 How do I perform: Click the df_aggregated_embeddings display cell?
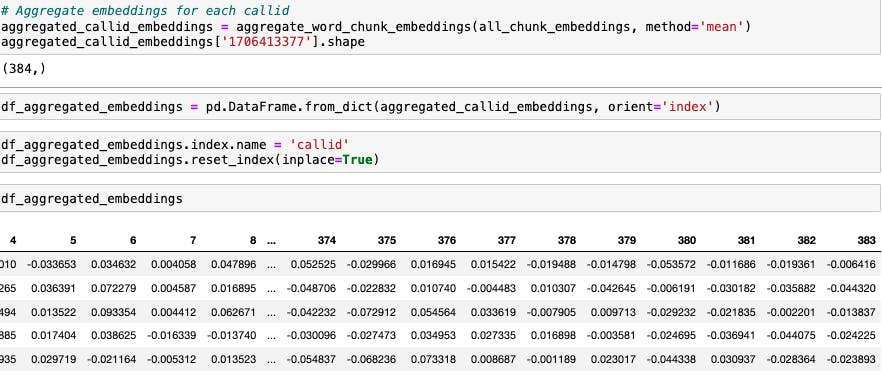click(440, 199)
